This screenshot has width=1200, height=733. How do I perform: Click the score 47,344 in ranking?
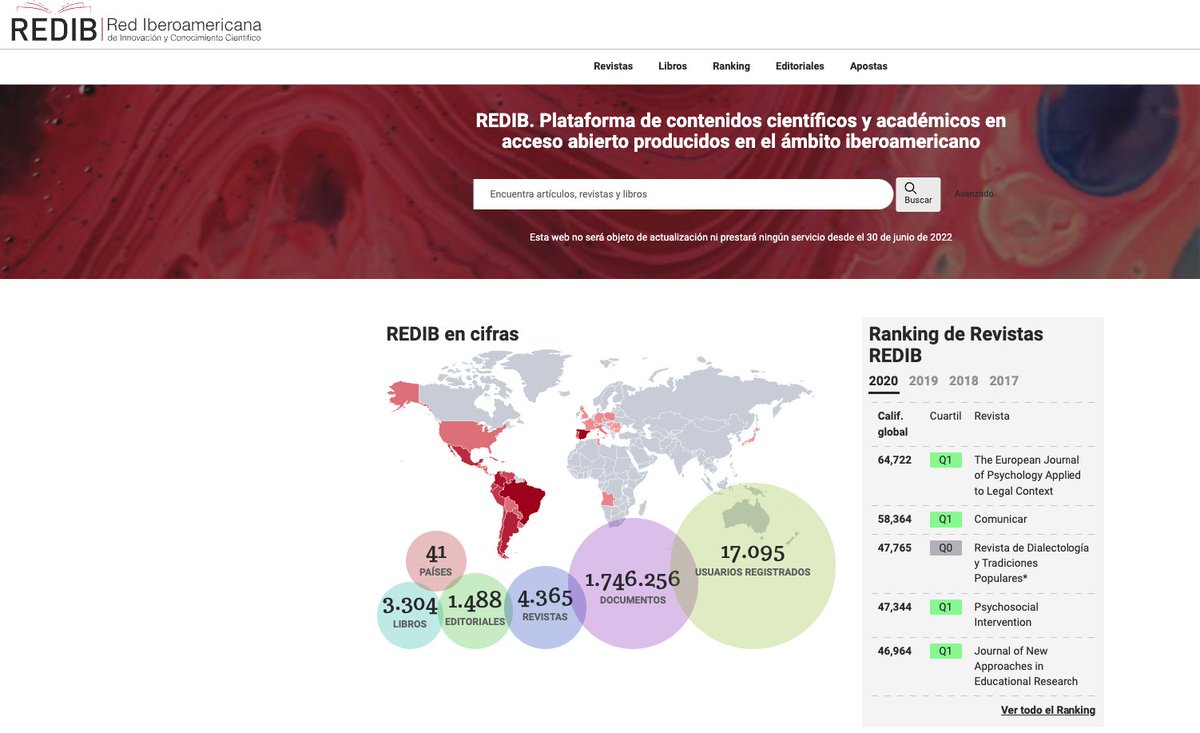click(x=895, y=607)
